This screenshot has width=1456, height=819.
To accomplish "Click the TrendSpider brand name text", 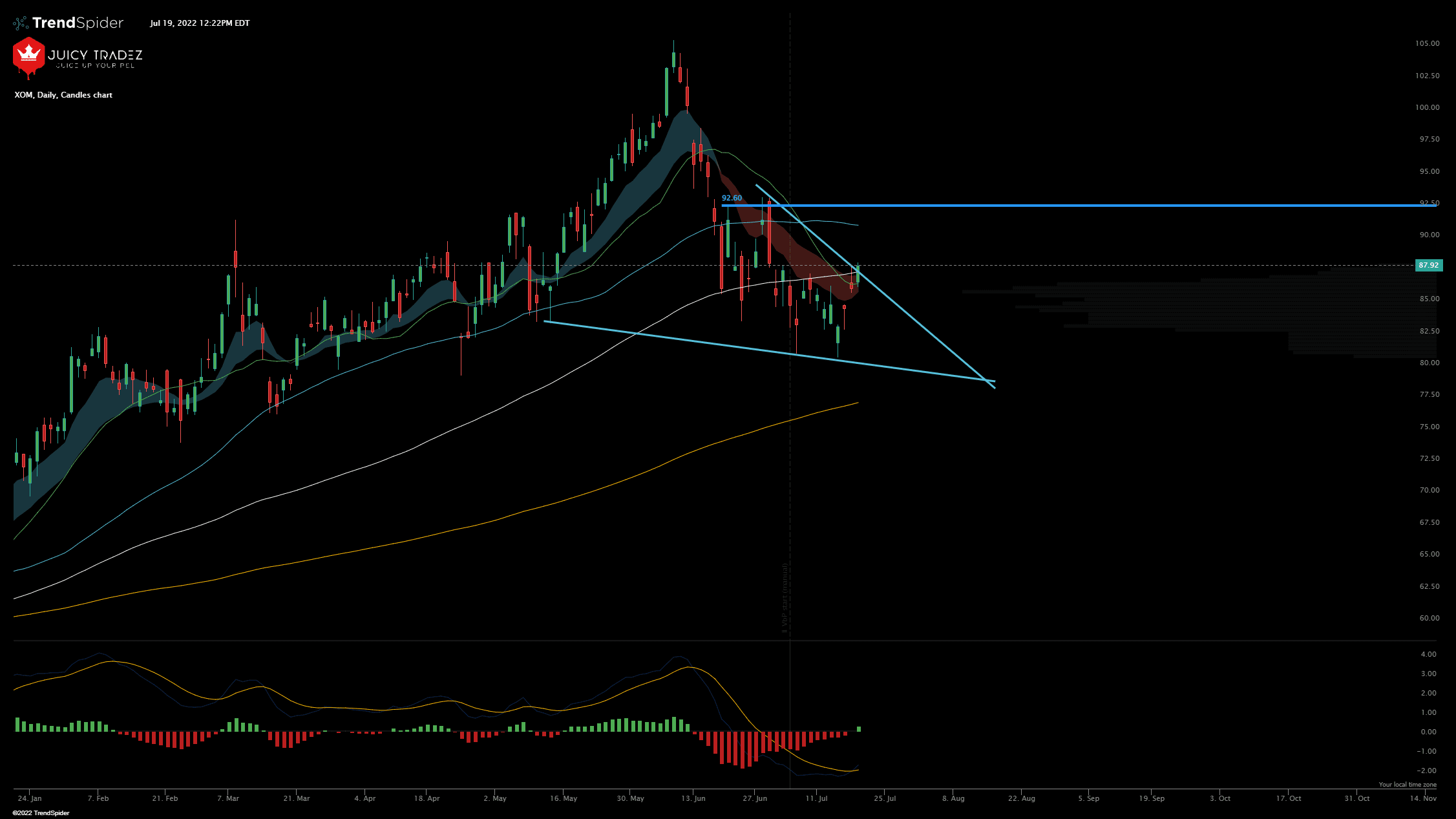I will coord(78,23).
